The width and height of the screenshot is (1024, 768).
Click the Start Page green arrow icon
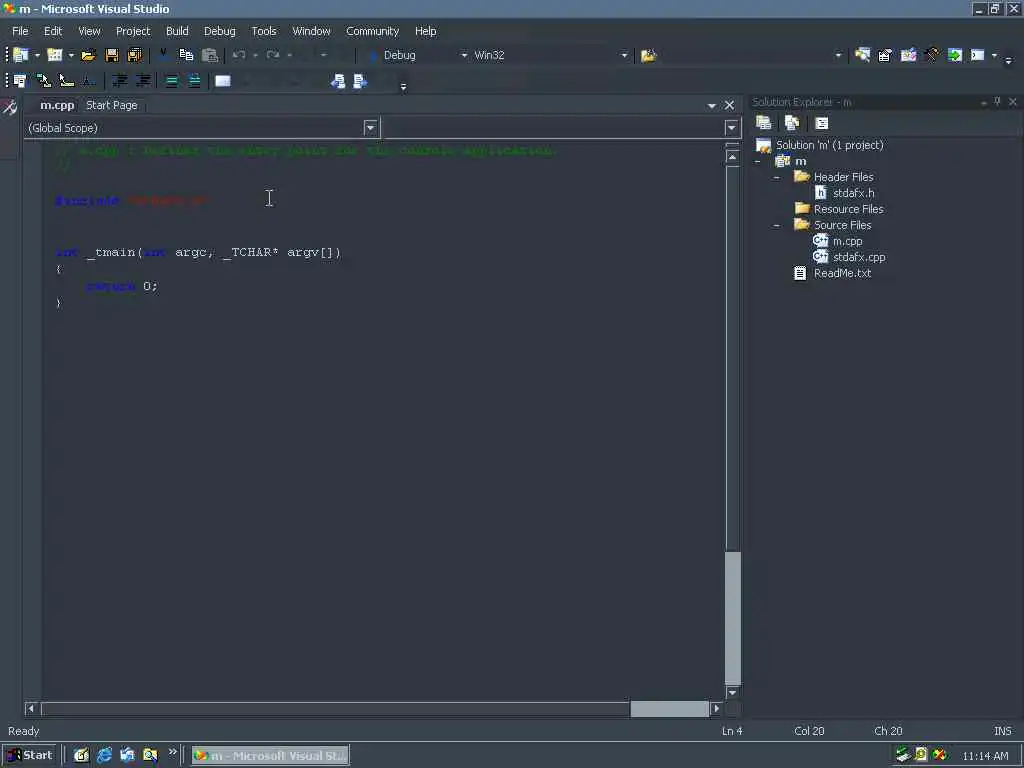point(955,56)
